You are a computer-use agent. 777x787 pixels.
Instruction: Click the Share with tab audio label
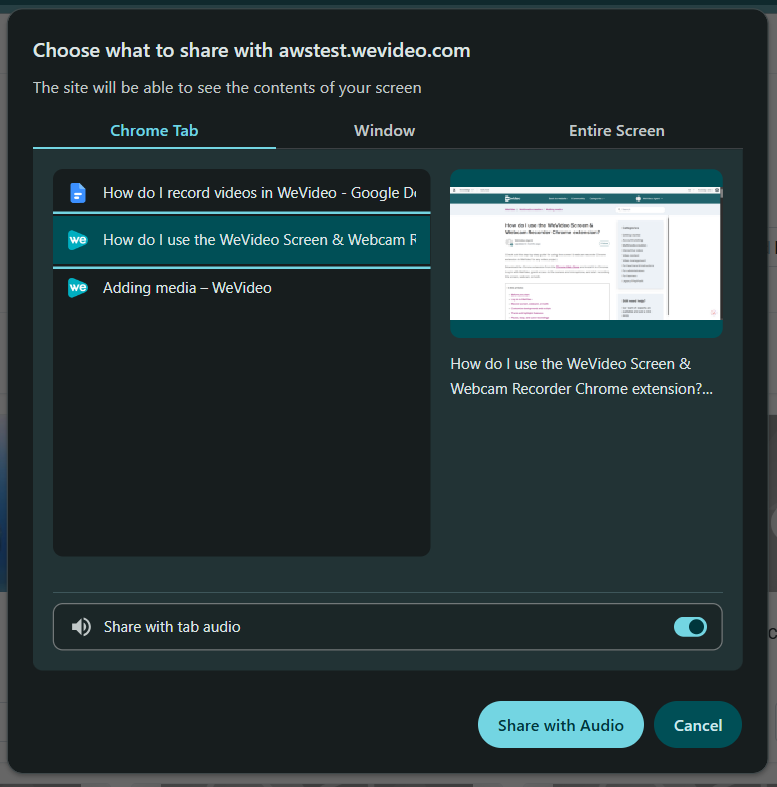(172, 627)
